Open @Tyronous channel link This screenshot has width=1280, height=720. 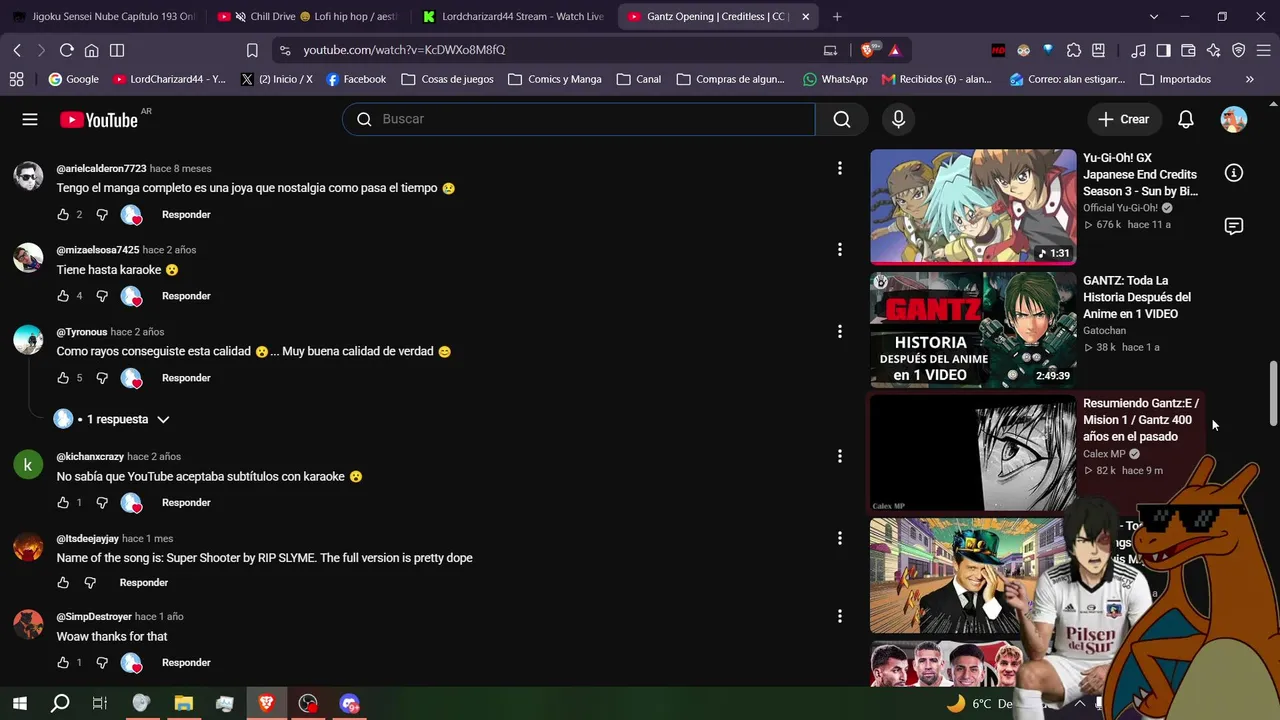(82, 332)
